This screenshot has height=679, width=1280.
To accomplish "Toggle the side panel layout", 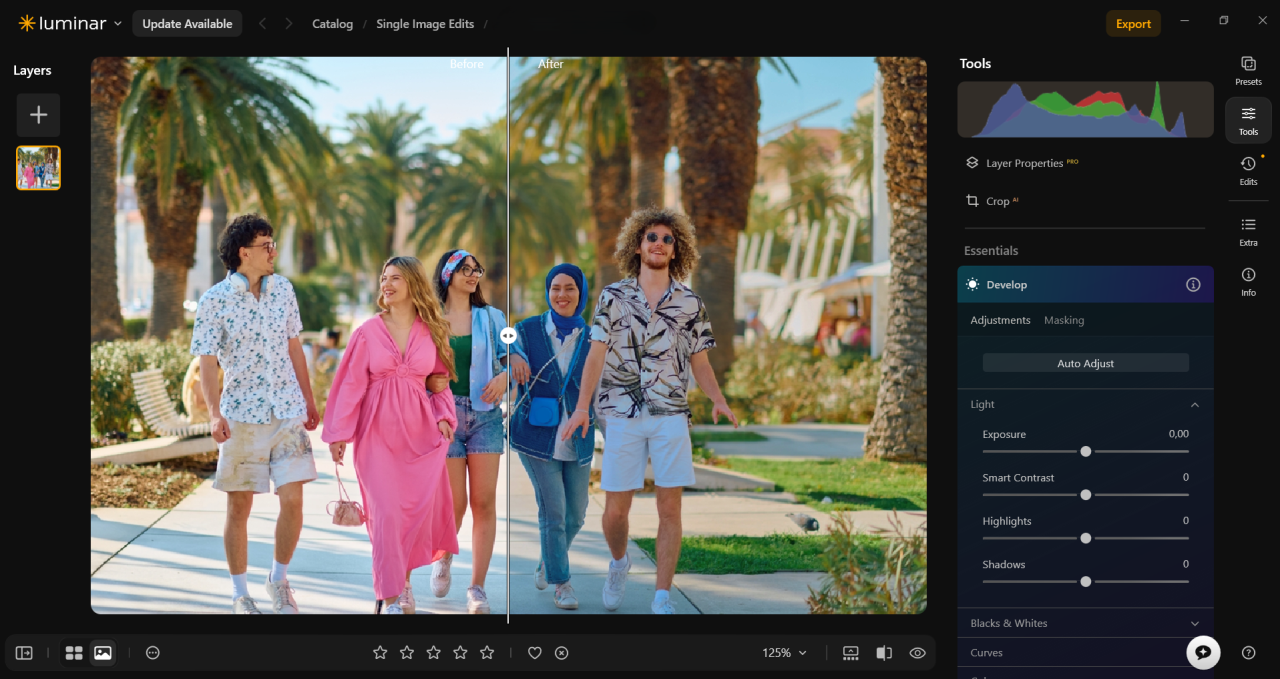I will (x=24, y=653).
